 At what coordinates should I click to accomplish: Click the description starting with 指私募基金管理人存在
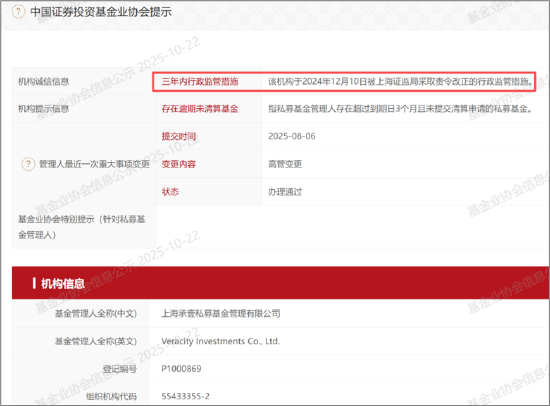pyautogui.click(x=400, y=109)
